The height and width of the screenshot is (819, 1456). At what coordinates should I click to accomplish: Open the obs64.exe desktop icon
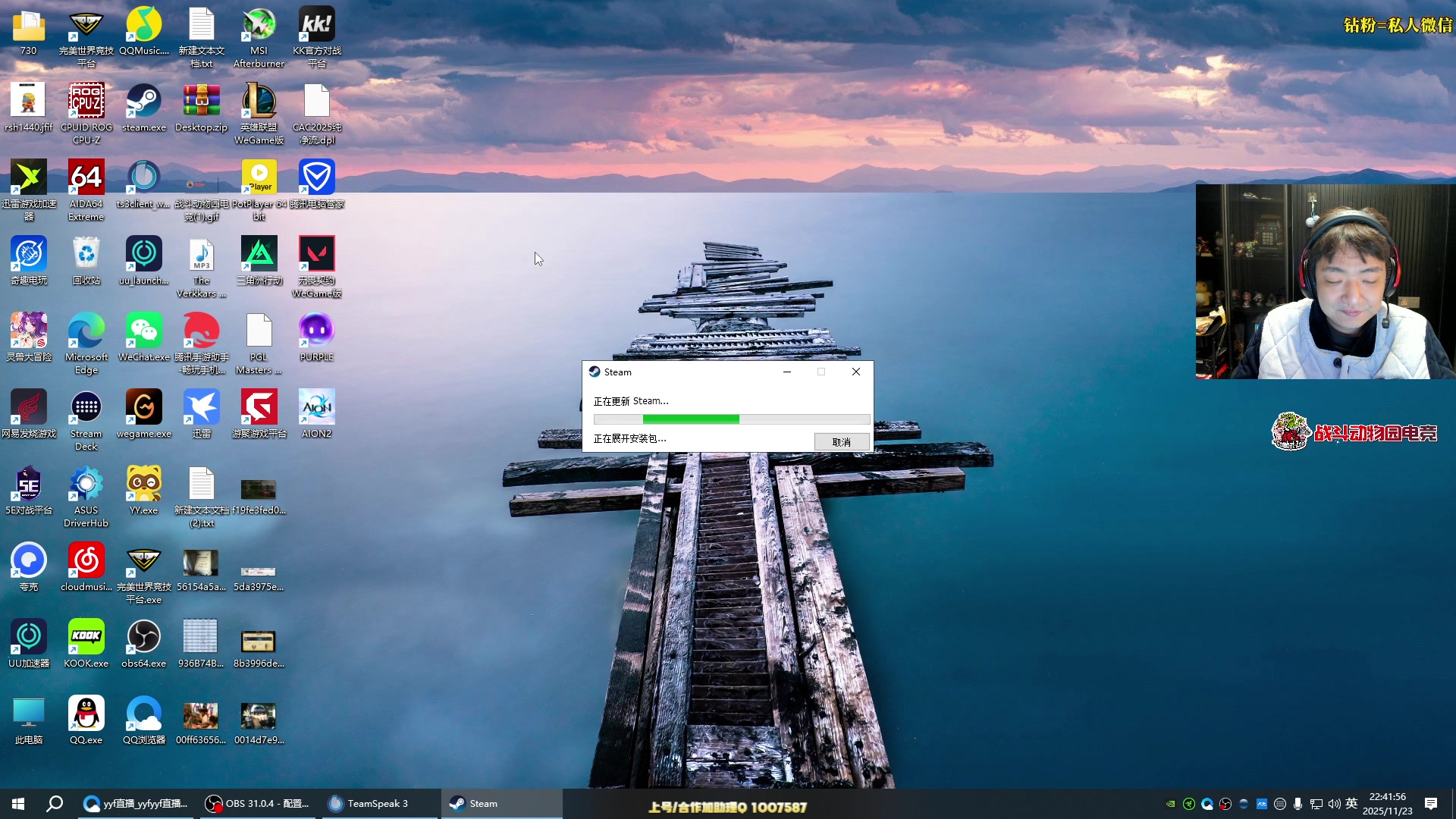143,638
